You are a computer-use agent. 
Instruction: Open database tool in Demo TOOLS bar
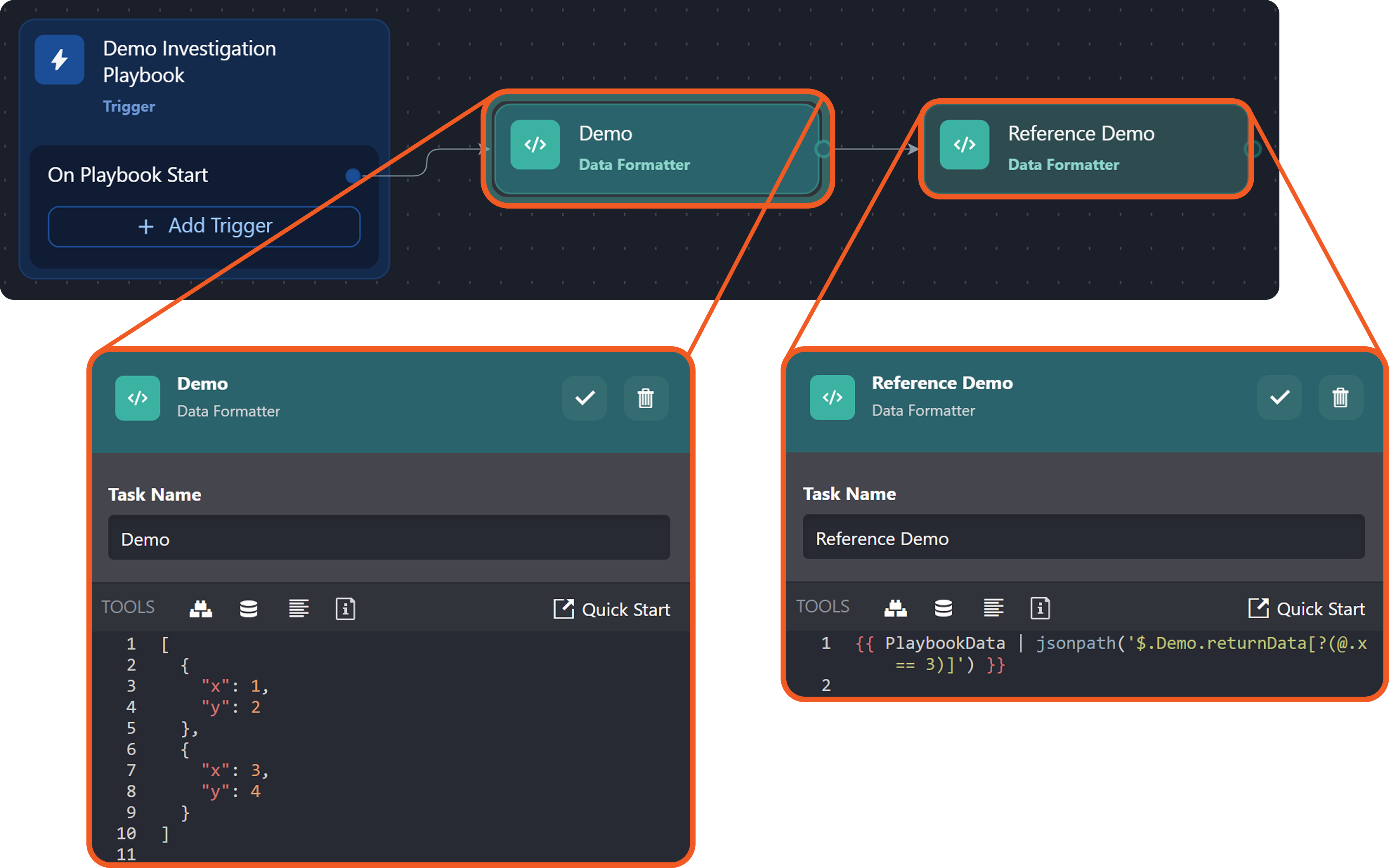249,609
